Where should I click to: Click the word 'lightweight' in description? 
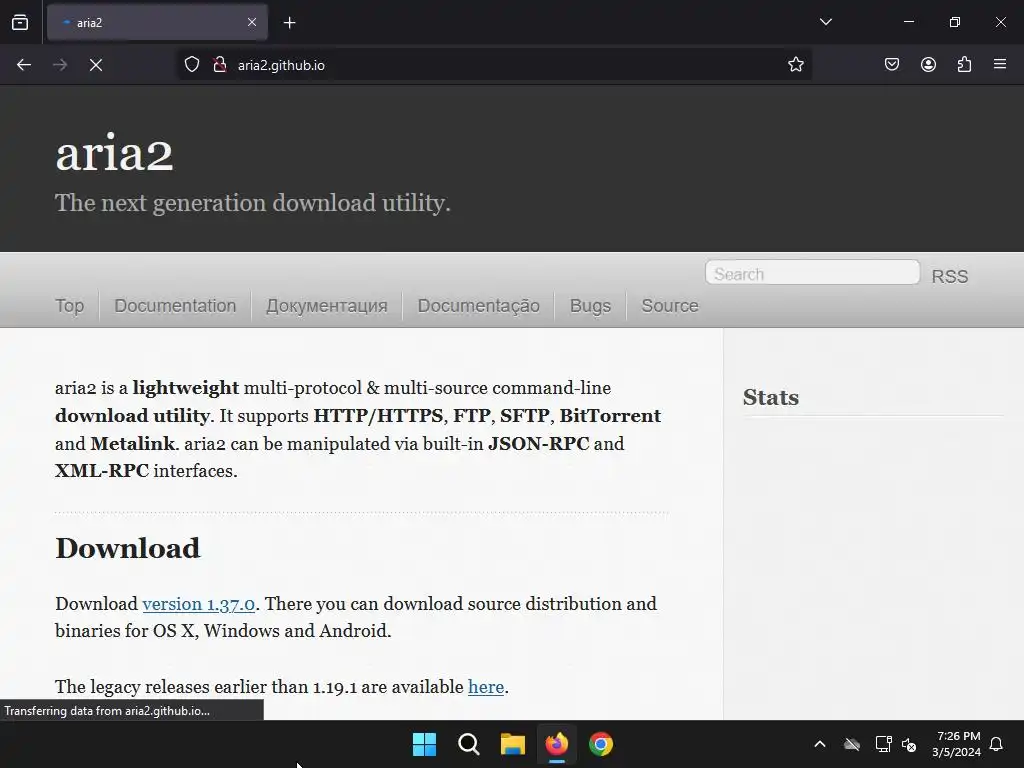tap(186, 388)
